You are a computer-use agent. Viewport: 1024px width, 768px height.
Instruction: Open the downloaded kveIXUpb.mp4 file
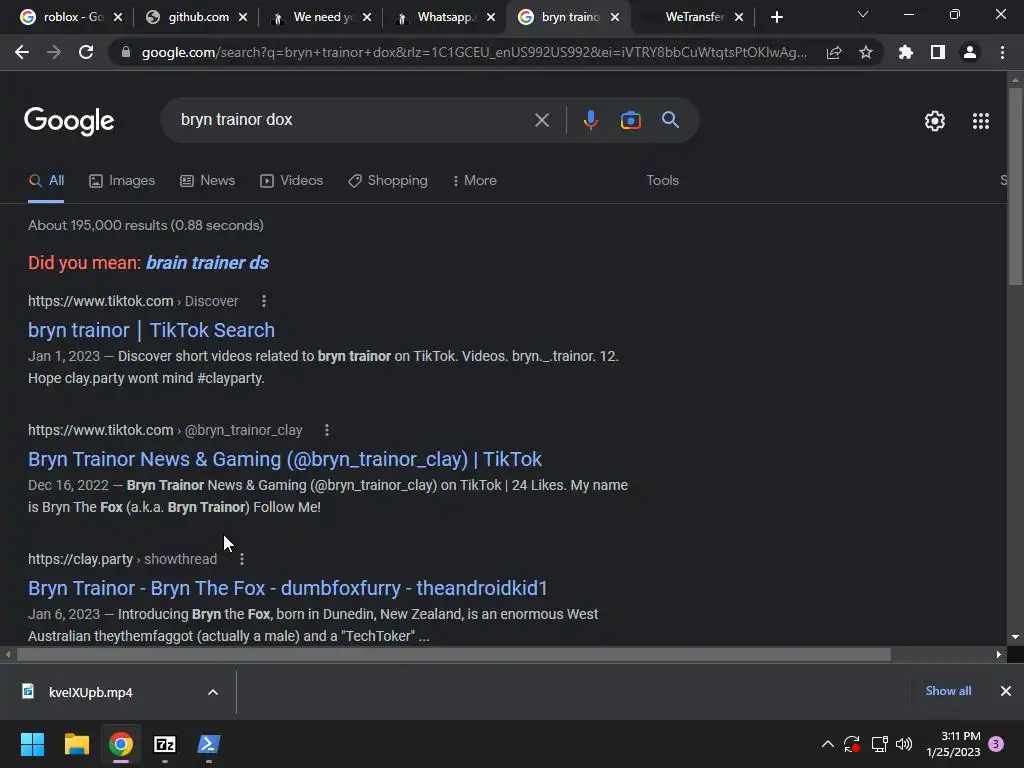point(91,692)
